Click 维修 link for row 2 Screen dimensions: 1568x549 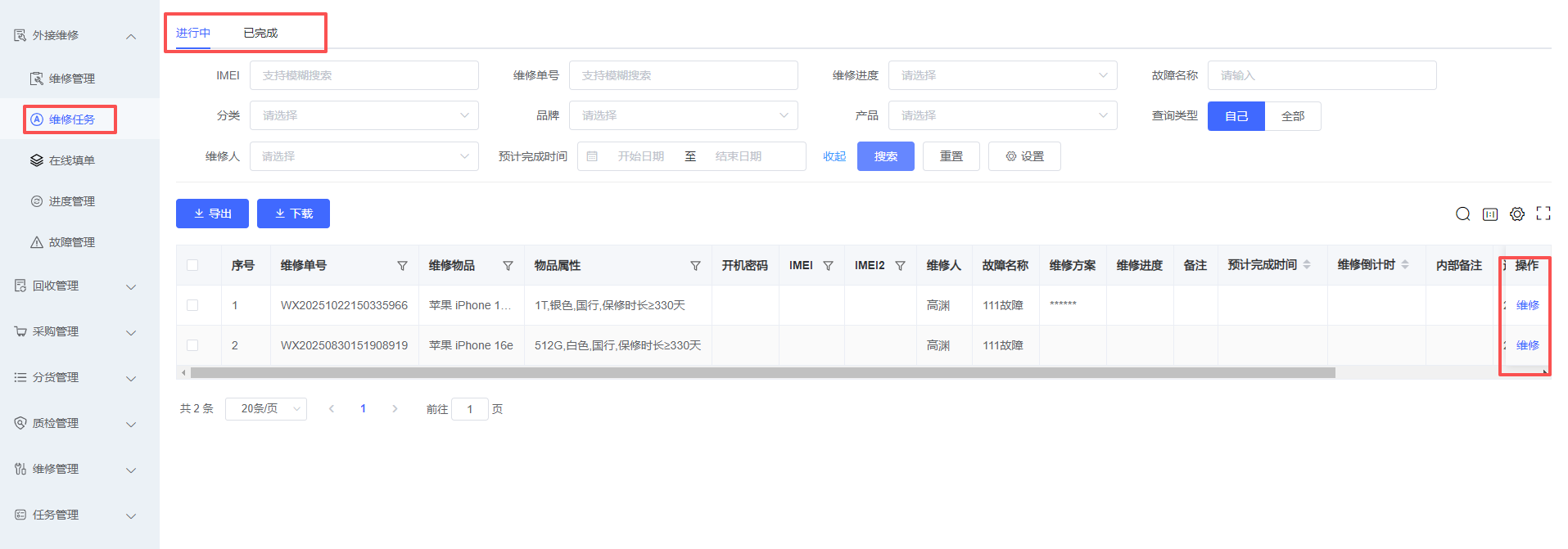click(x=1527, y=345)
